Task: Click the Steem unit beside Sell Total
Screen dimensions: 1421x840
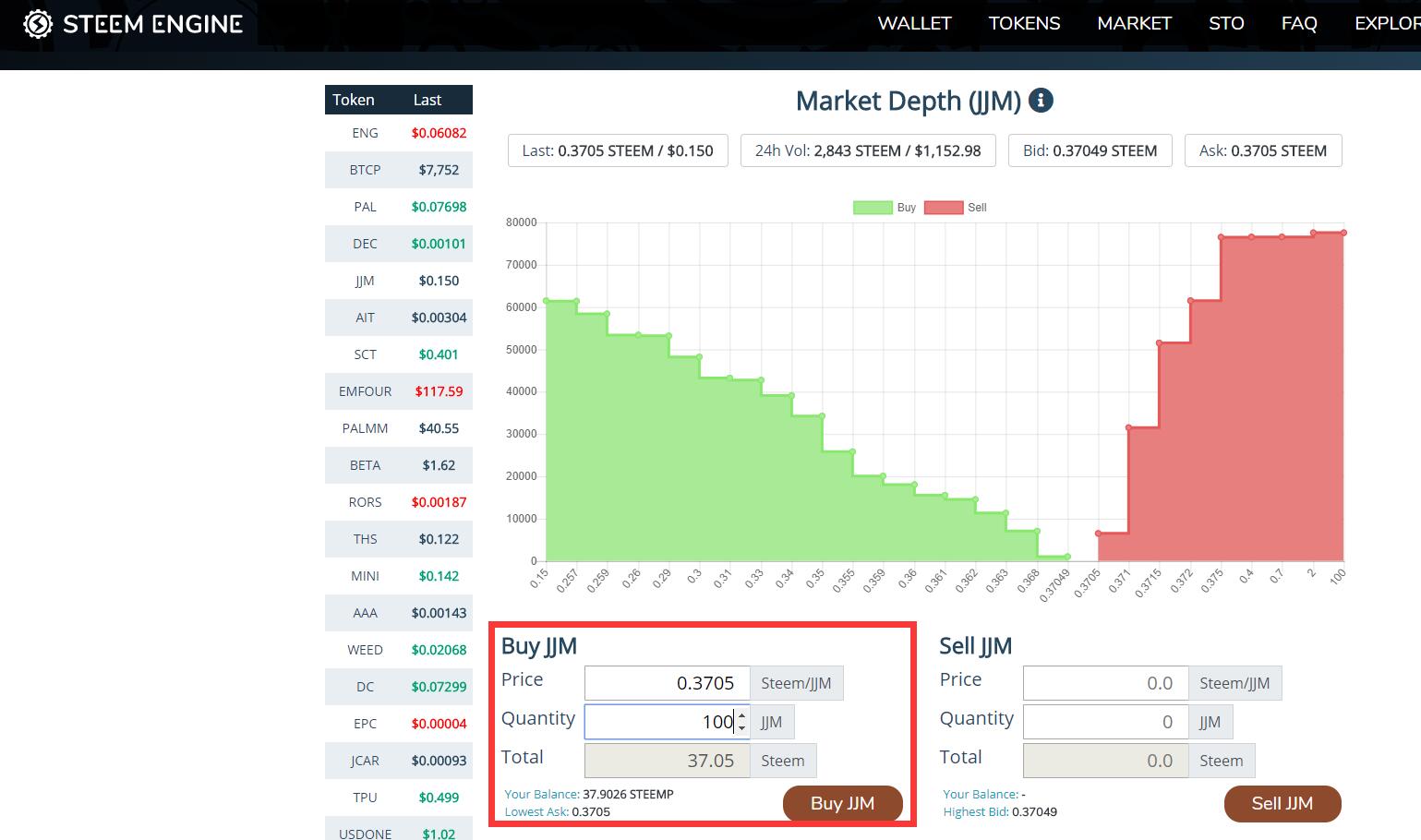Action: (x=1221, y=761)
